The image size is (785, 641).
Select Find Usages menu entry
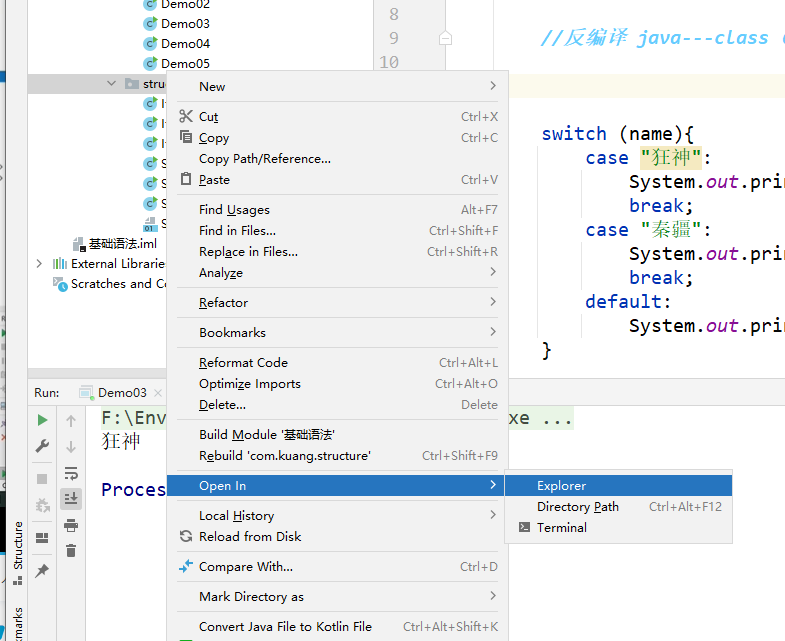[x=337, y=210]
